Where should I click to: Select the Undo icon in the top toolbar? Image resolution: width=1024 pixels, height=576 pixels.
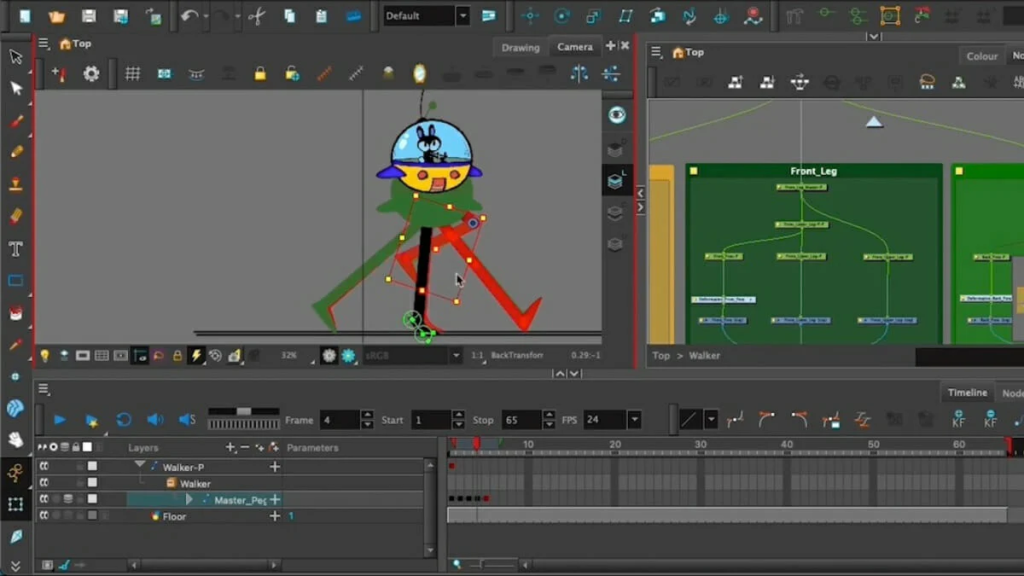pyautogui.click(x=190, y=14)
